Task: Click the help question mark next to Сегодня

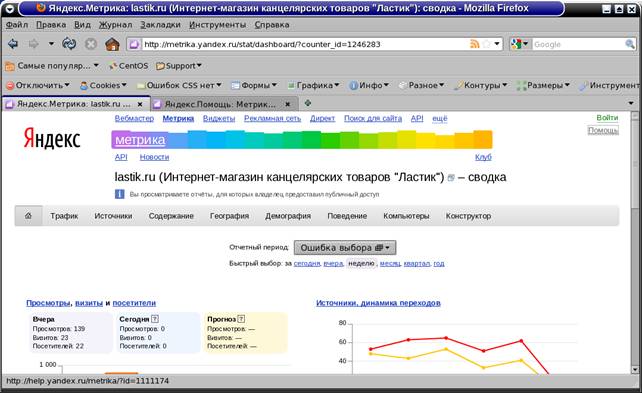Action: click(155, 318)
